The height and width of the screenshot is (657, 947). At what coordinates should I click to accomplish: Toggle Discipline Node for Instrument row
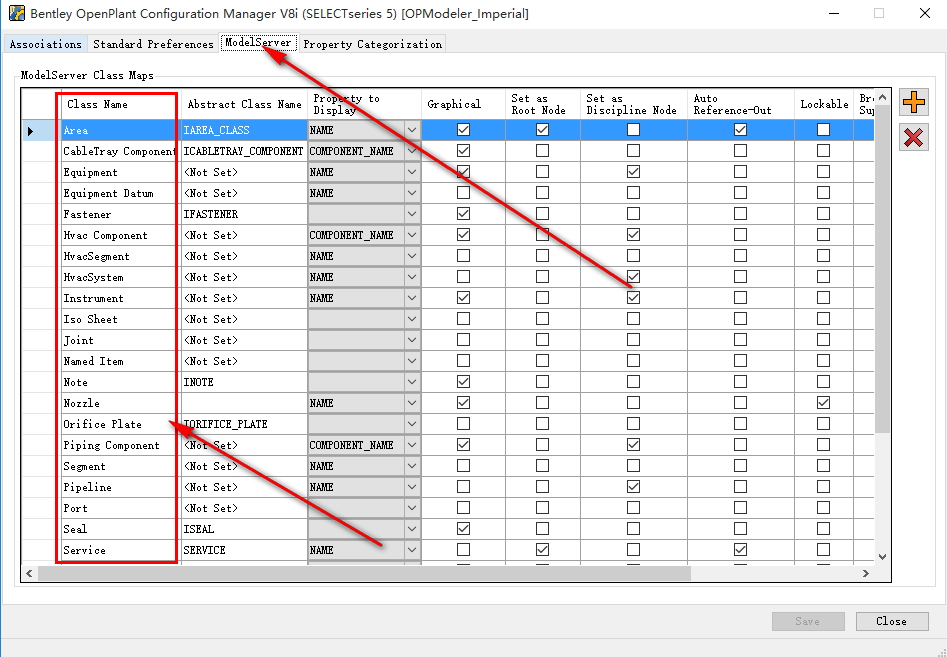coord(633,298)
